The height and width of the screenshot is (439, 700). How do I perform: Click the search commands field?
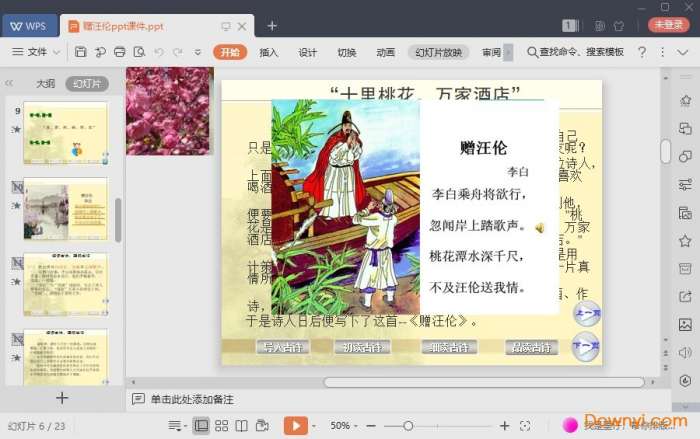point(576,52)
